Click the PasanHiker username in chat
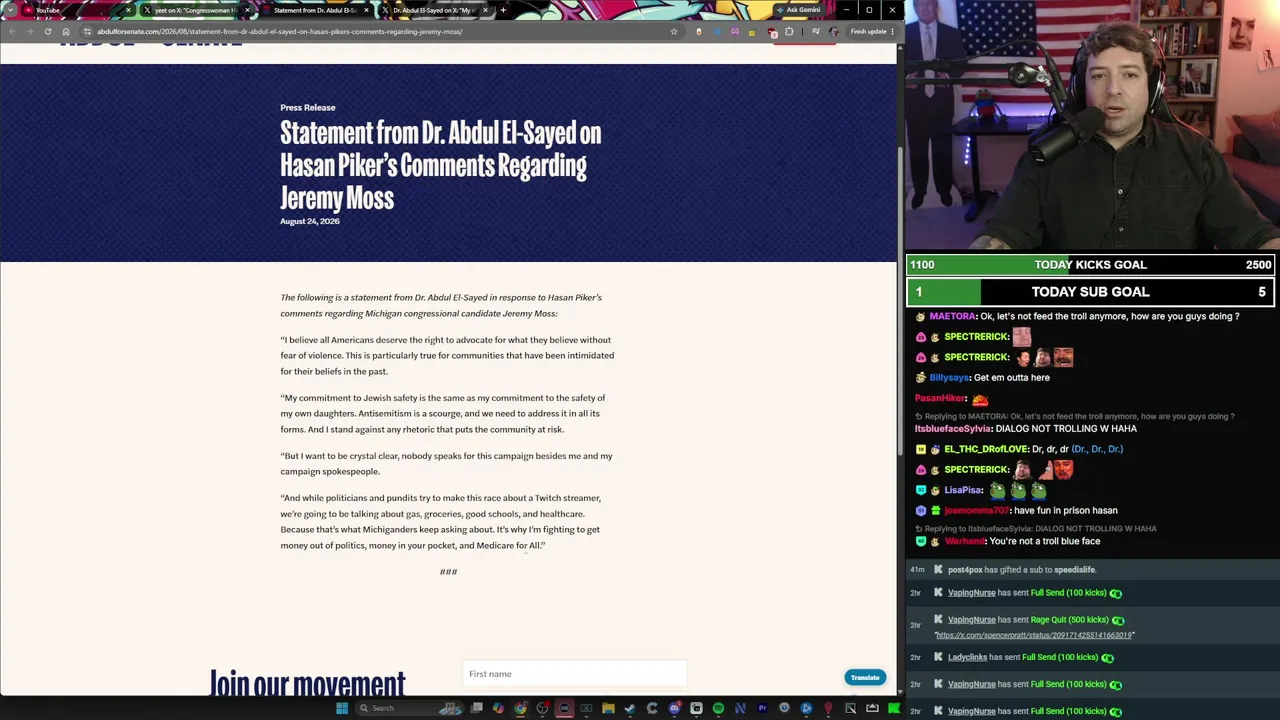Image resolution: width=1280 pixels, height=720 pixels. pos(939,398)
